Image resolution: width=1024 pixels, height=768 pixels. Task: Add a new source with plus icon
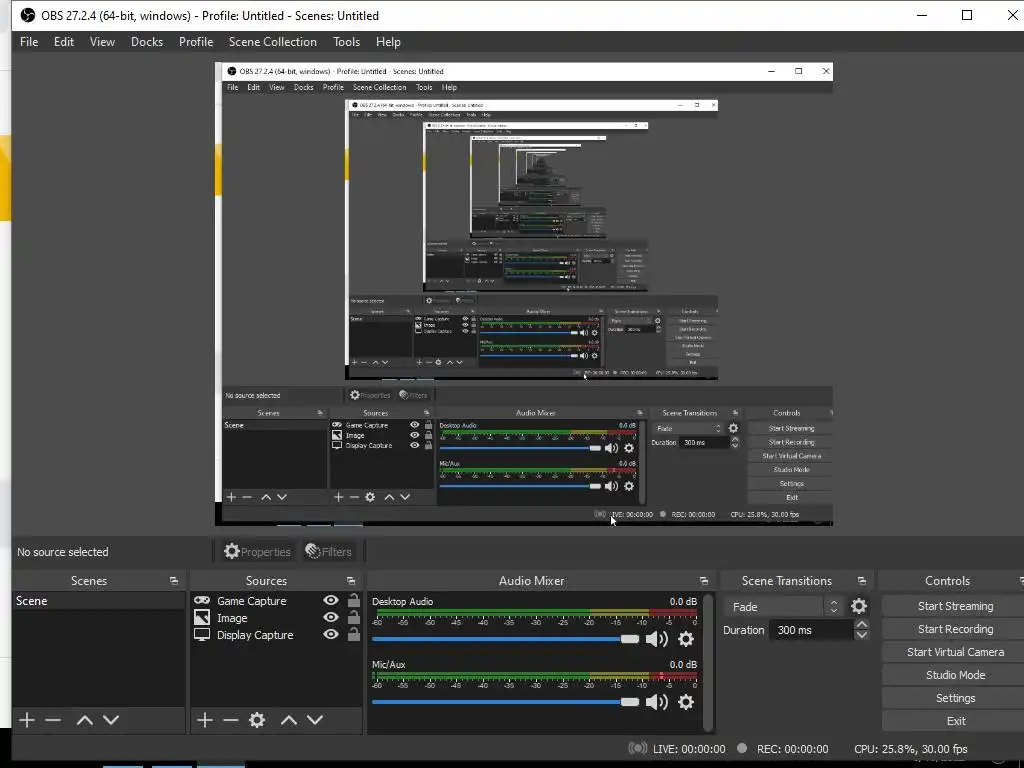pos(205,720)
